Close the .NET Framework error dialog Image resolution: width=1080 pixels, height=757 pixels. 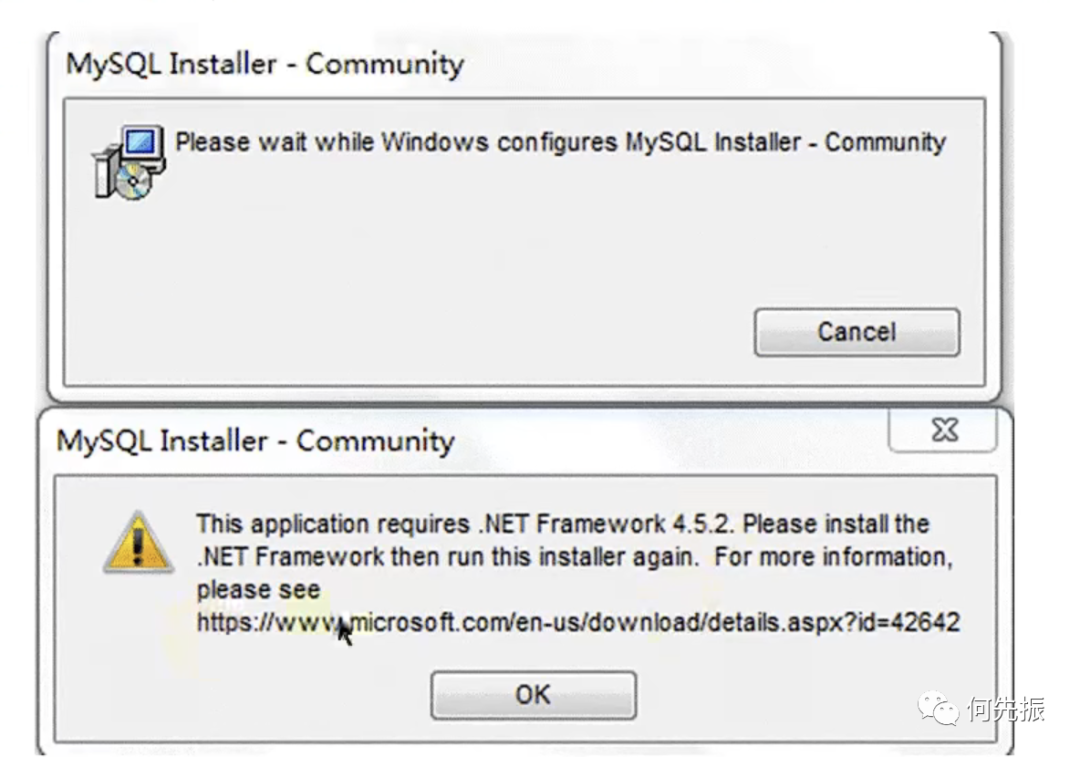pyautogui.click(x=943, y=431)
